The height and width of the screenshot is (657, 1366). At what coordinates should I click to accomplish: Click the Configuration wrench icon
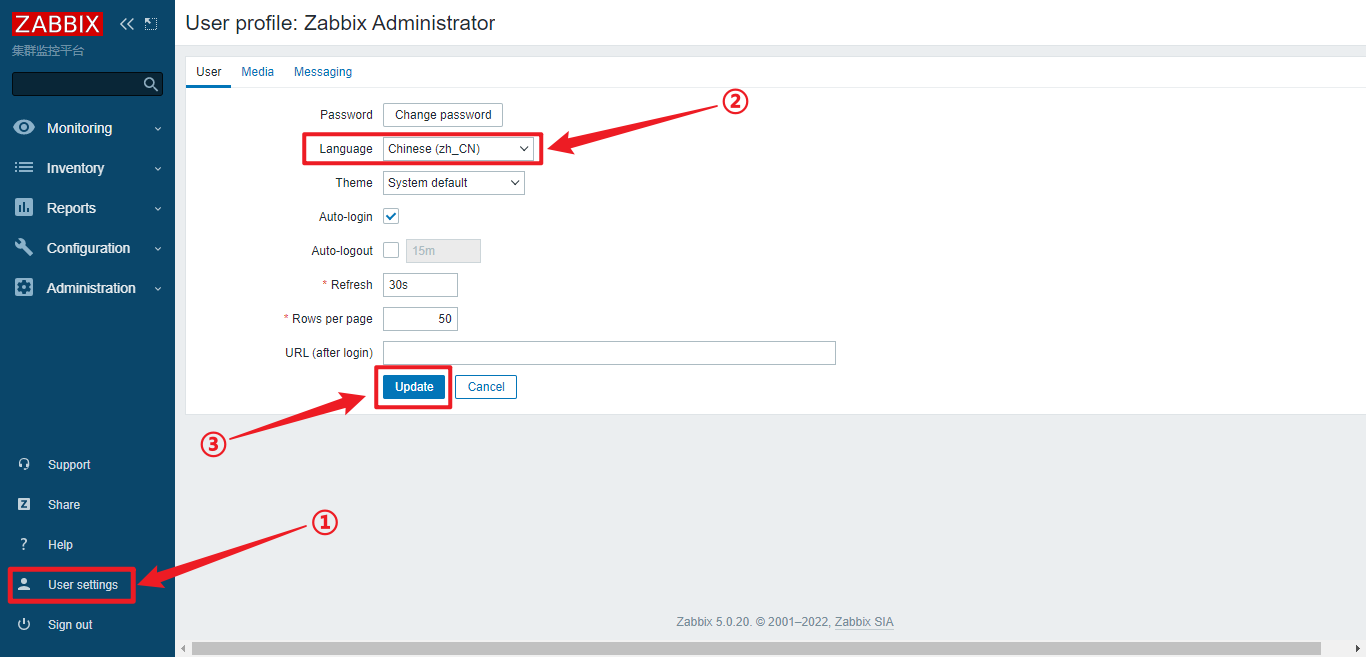(x=24, y=248)
